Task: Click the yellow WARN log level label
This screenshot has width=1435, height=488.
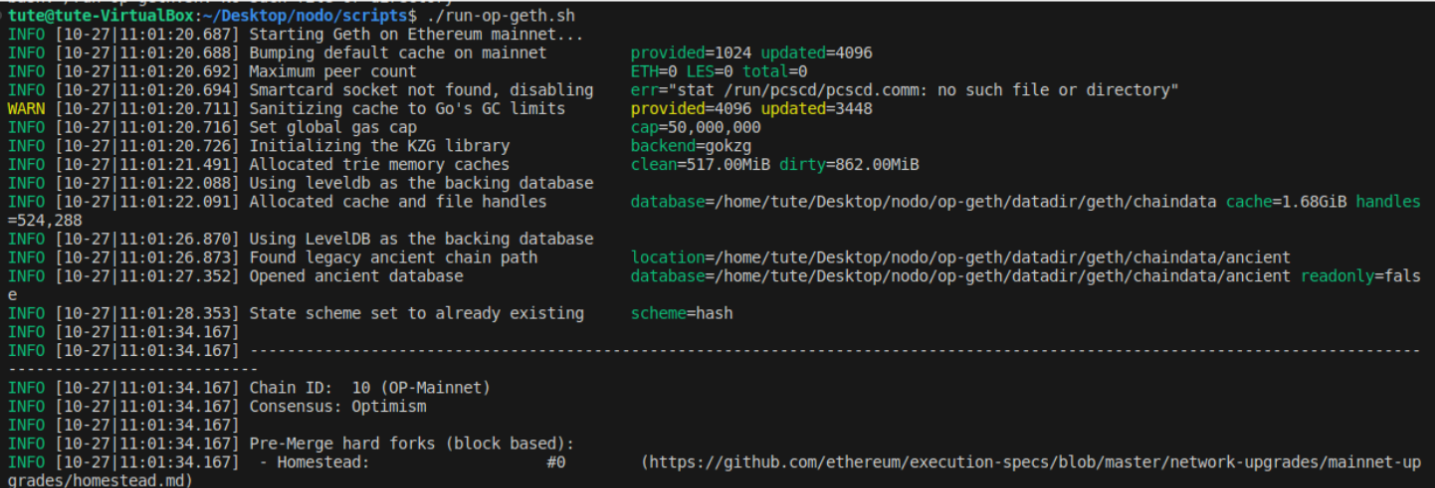Action: [25, 108]
